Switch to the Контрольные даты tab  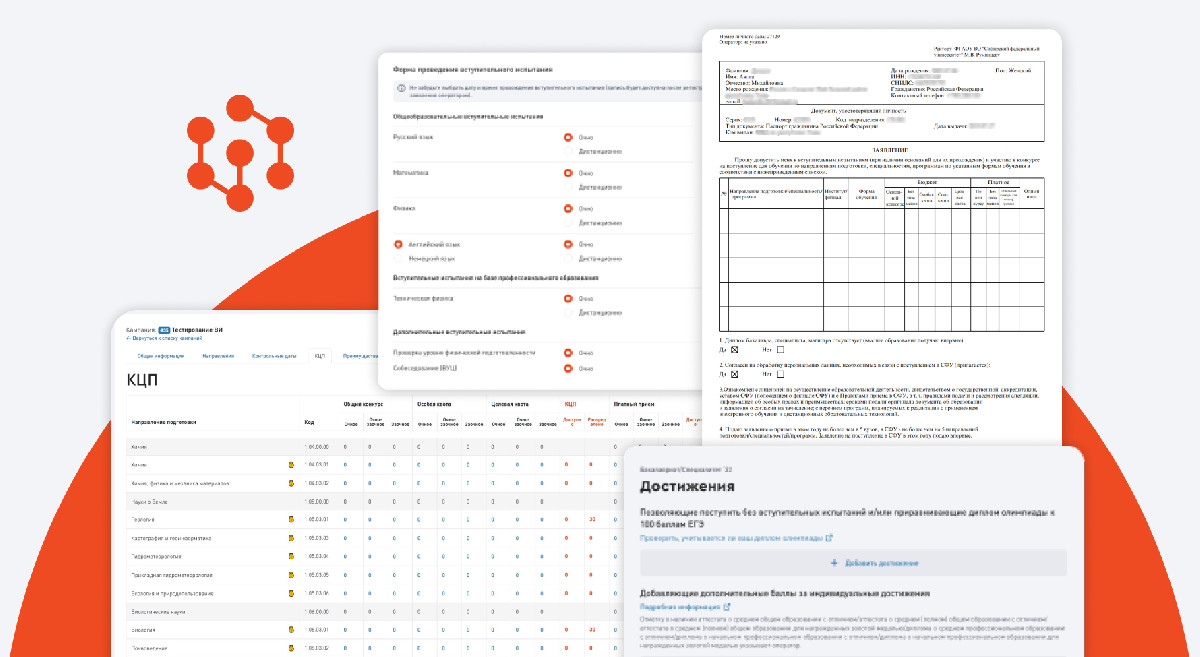(273, 355)
